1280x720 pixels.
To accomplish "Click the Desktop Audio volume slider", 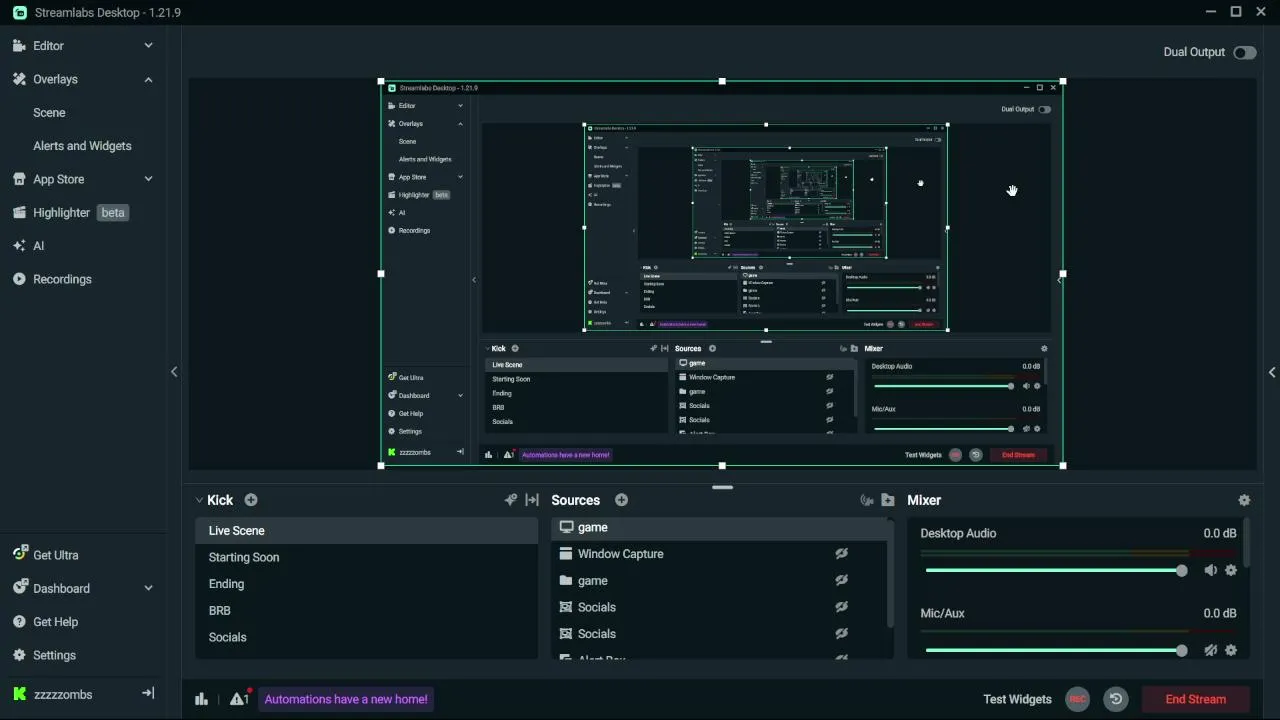I will [x=1055, y=570].
